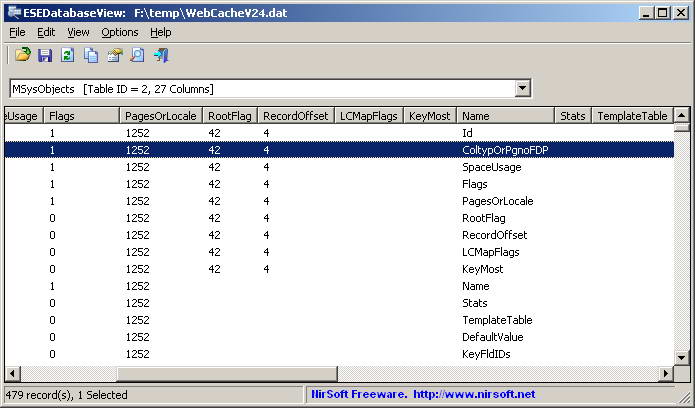Click 42 RootFlag value in KeyMost row
The height and width of the screenshot is (408, 695).
click(215, 269)
